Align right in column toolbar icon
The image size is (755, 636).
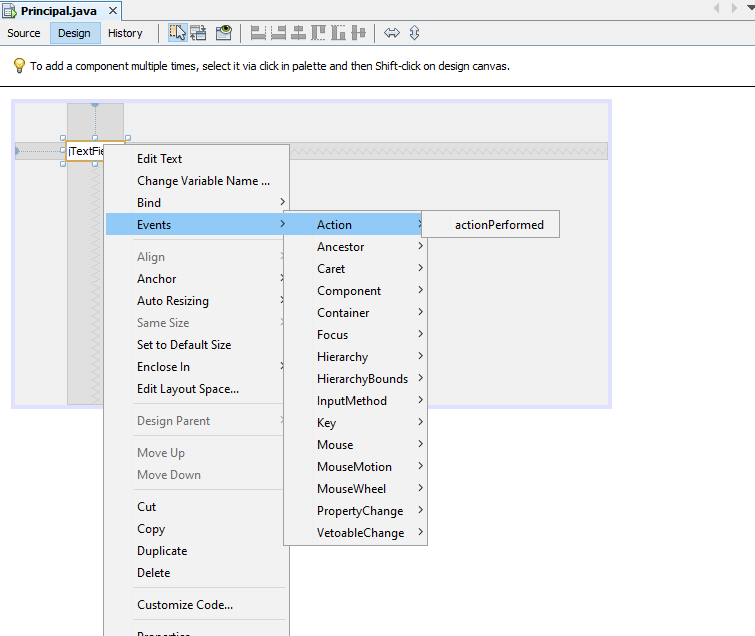278,33
